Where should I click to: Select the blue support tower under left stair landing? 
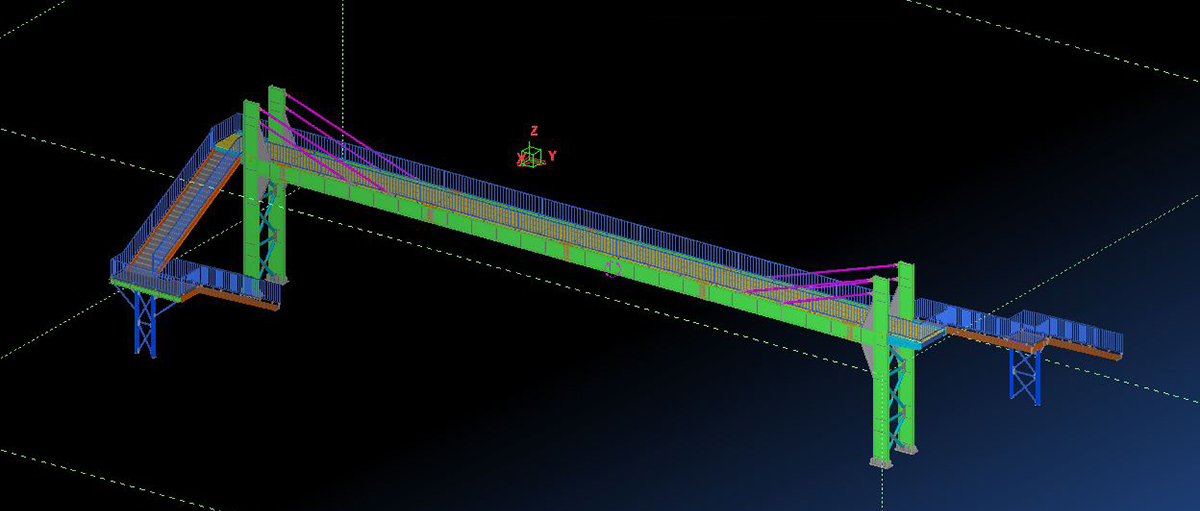pos(147,322)
